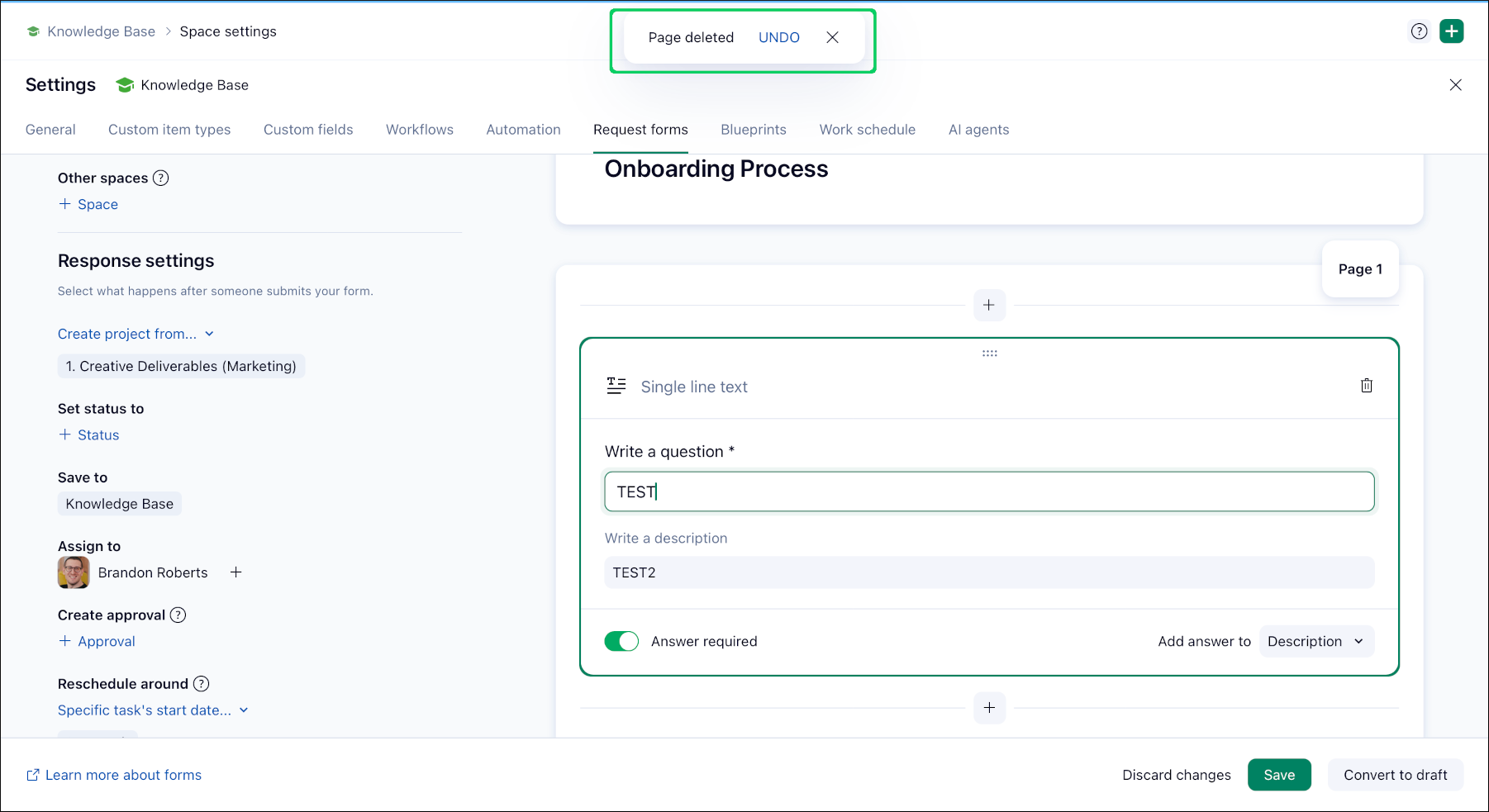Add assignee with plus next to Brandon Roberts

[235, 572]
